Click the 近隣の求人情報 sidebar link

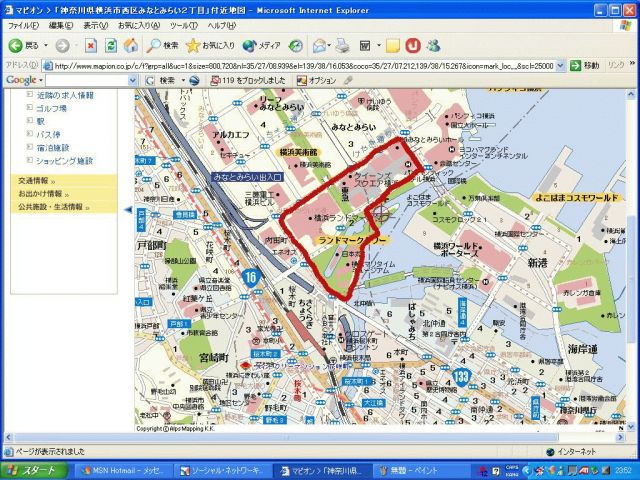click(x=65, y=96)
